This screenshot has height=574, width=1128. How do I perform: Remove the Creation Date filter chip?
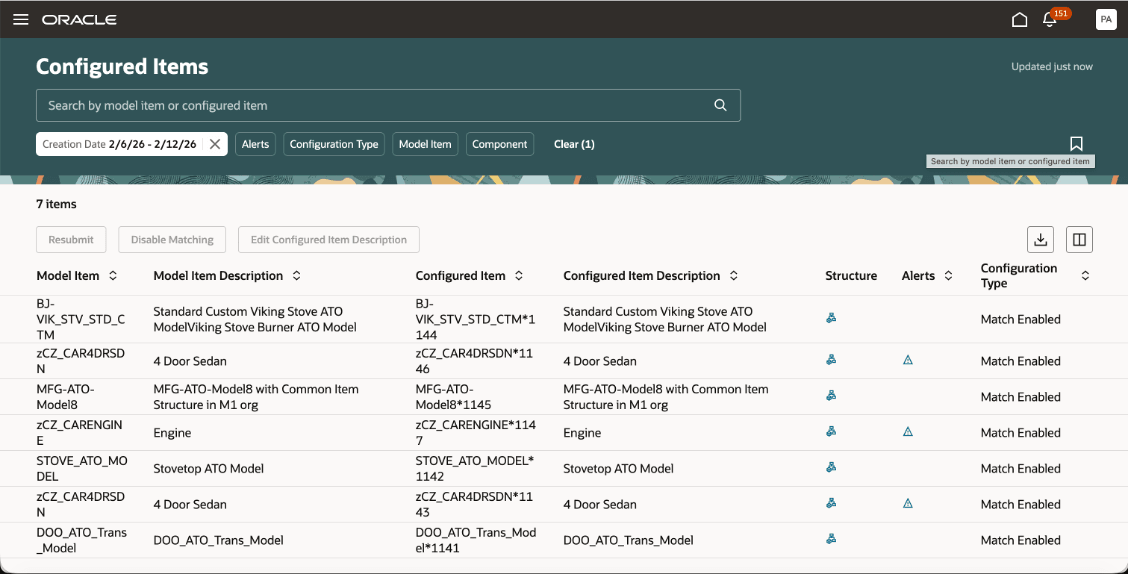coord(214,144)
